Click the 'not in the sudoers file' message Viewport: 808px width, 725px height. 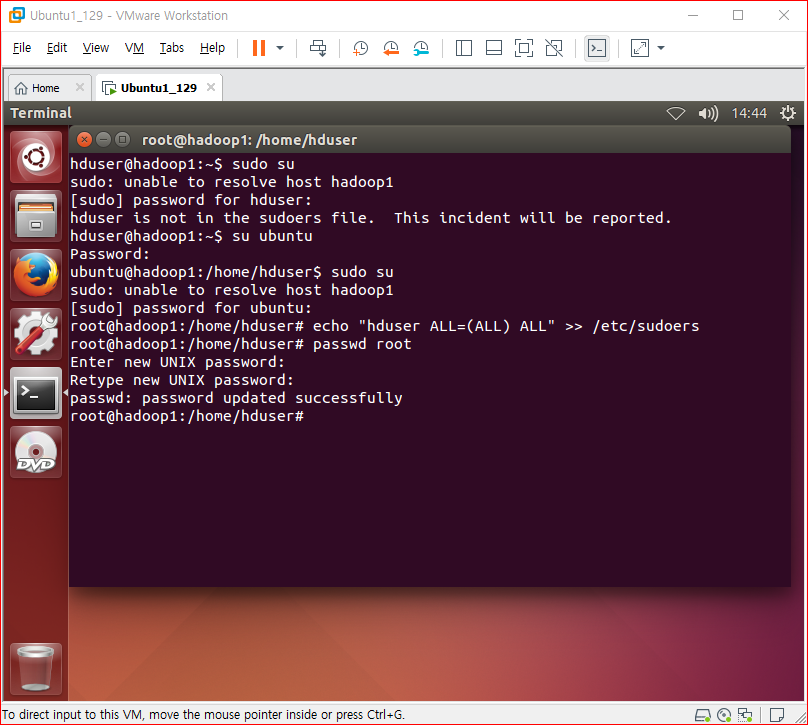coord(371,218)
